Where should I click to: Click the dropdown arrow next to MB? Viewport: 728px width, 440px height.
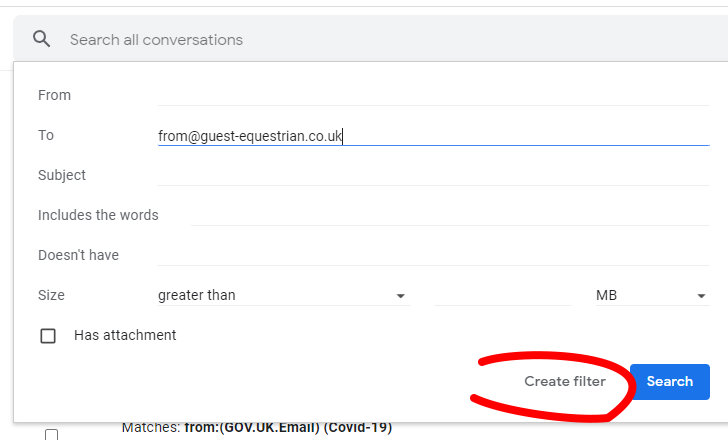pyautogui.click(x=701, y=296)
